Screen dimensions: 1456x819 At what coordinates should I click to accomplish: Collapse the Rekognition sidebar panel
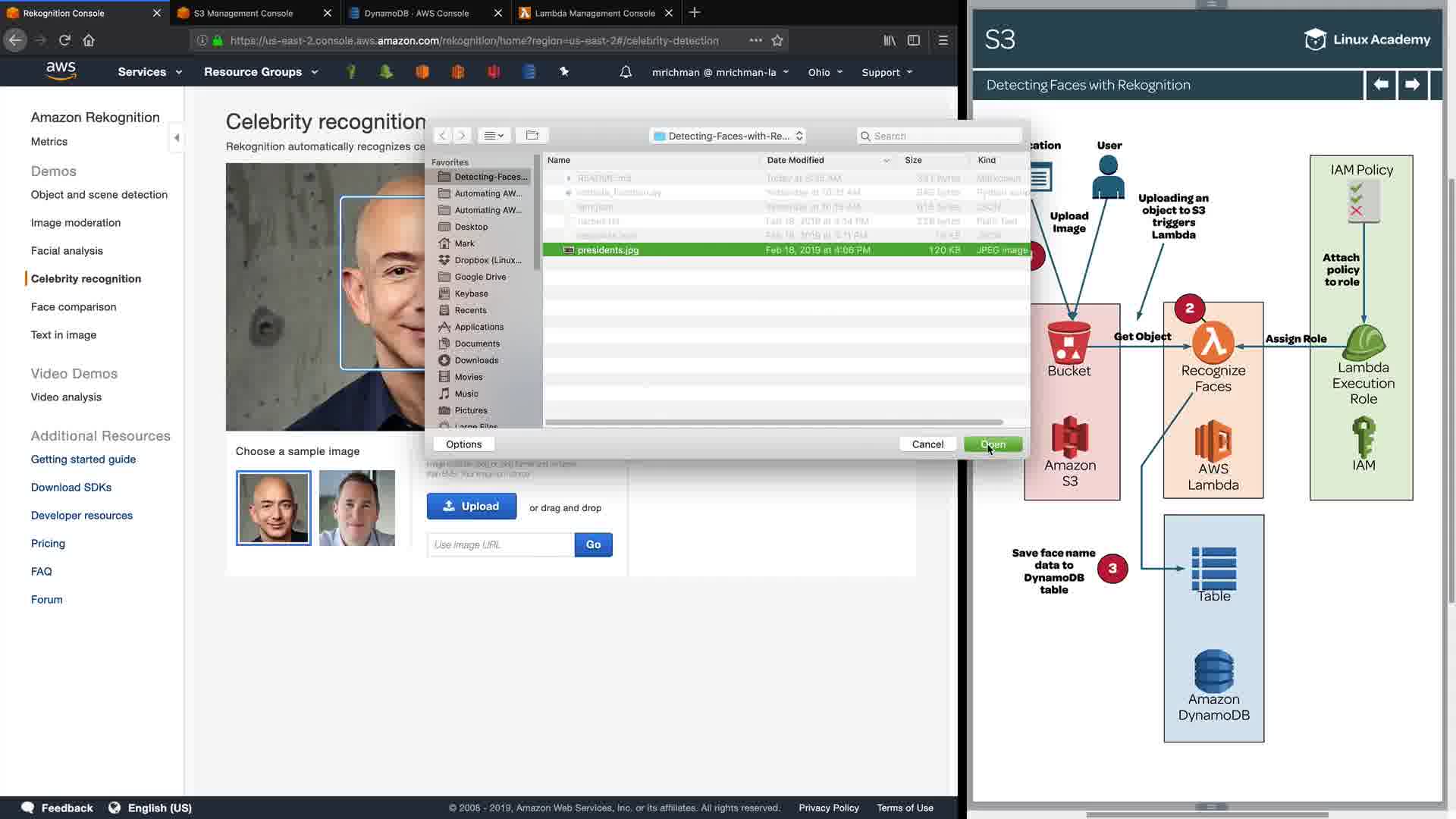pyautogui.click(x=177, y=138)
